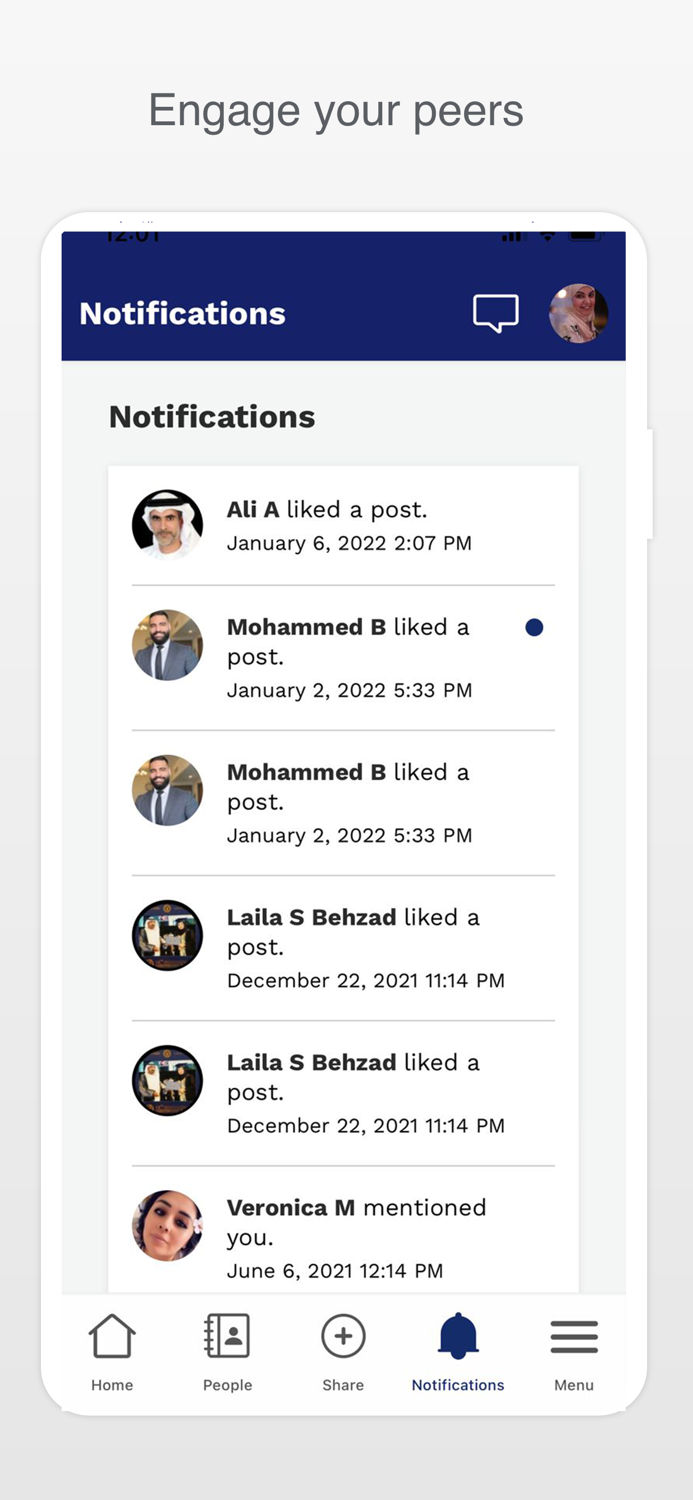The width and height of the screenshot is (693, 1500).
Task: Click the Laila S Behzad name
Action: coord(311,917)
